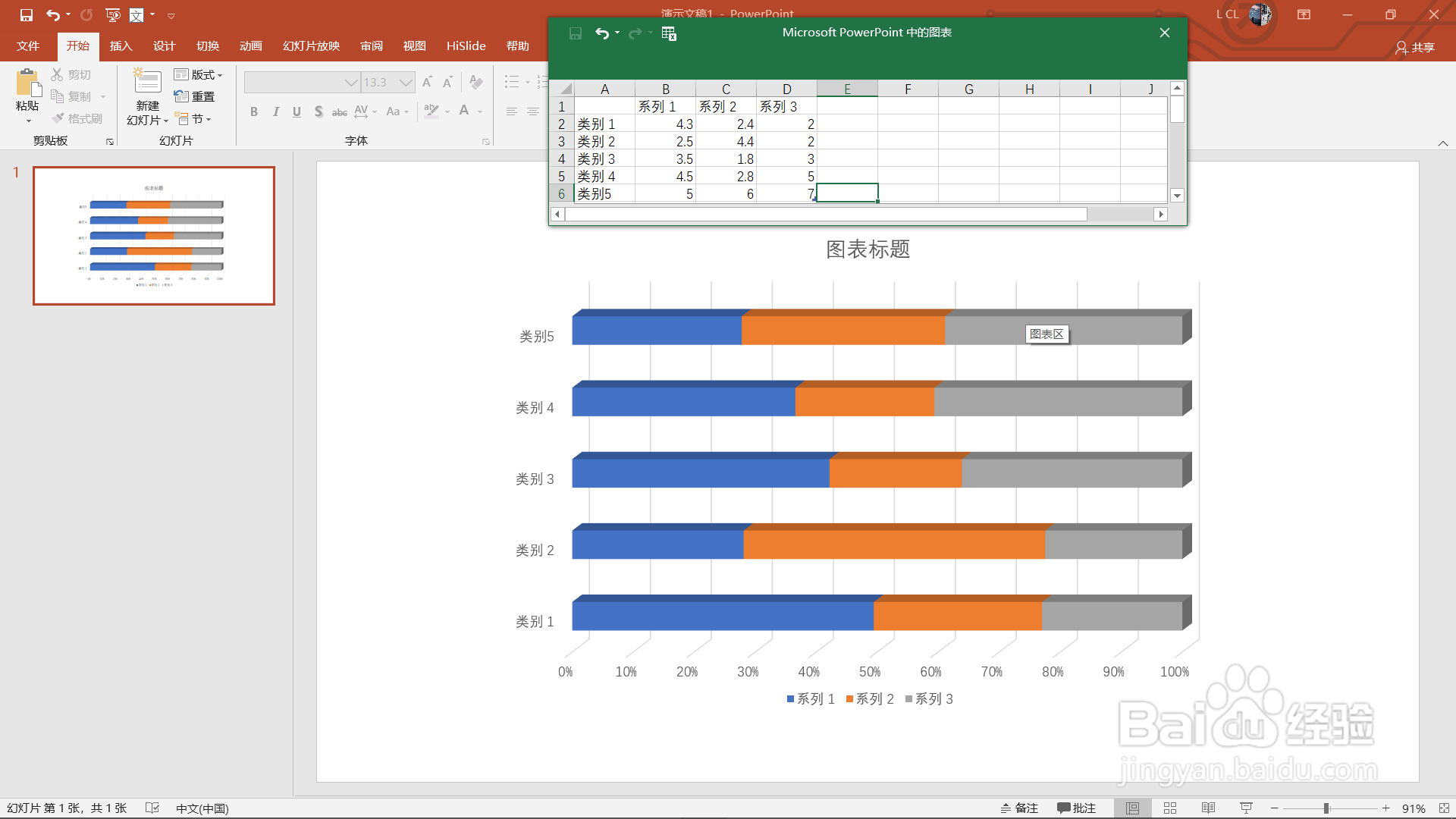Image resolution: width=1456 pixels, height=819 pixels.
Task: Select slide 1 thumbnail
Action: tap(154, 236)
